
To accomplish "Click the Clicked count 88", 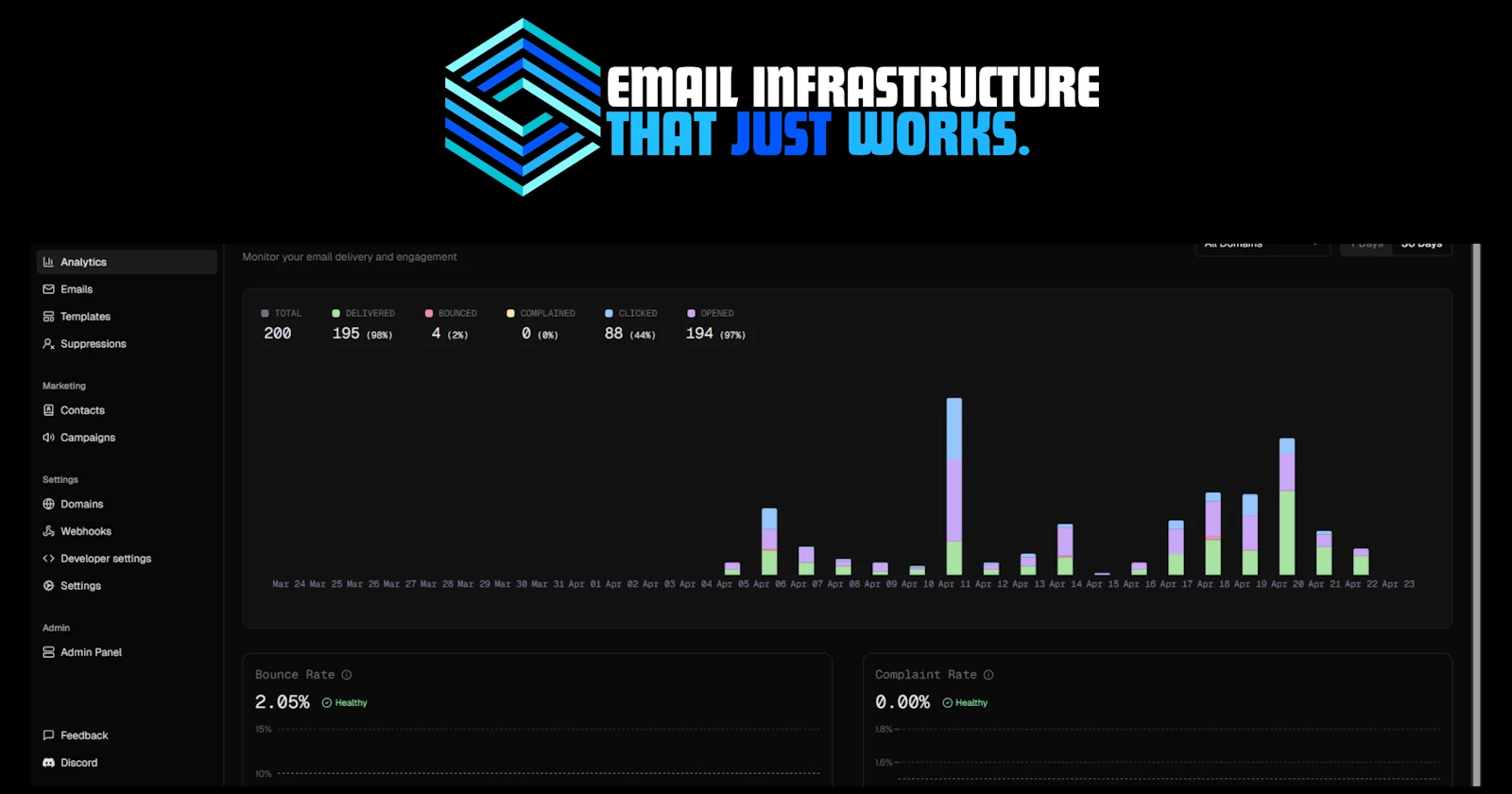I will [614, 334].
